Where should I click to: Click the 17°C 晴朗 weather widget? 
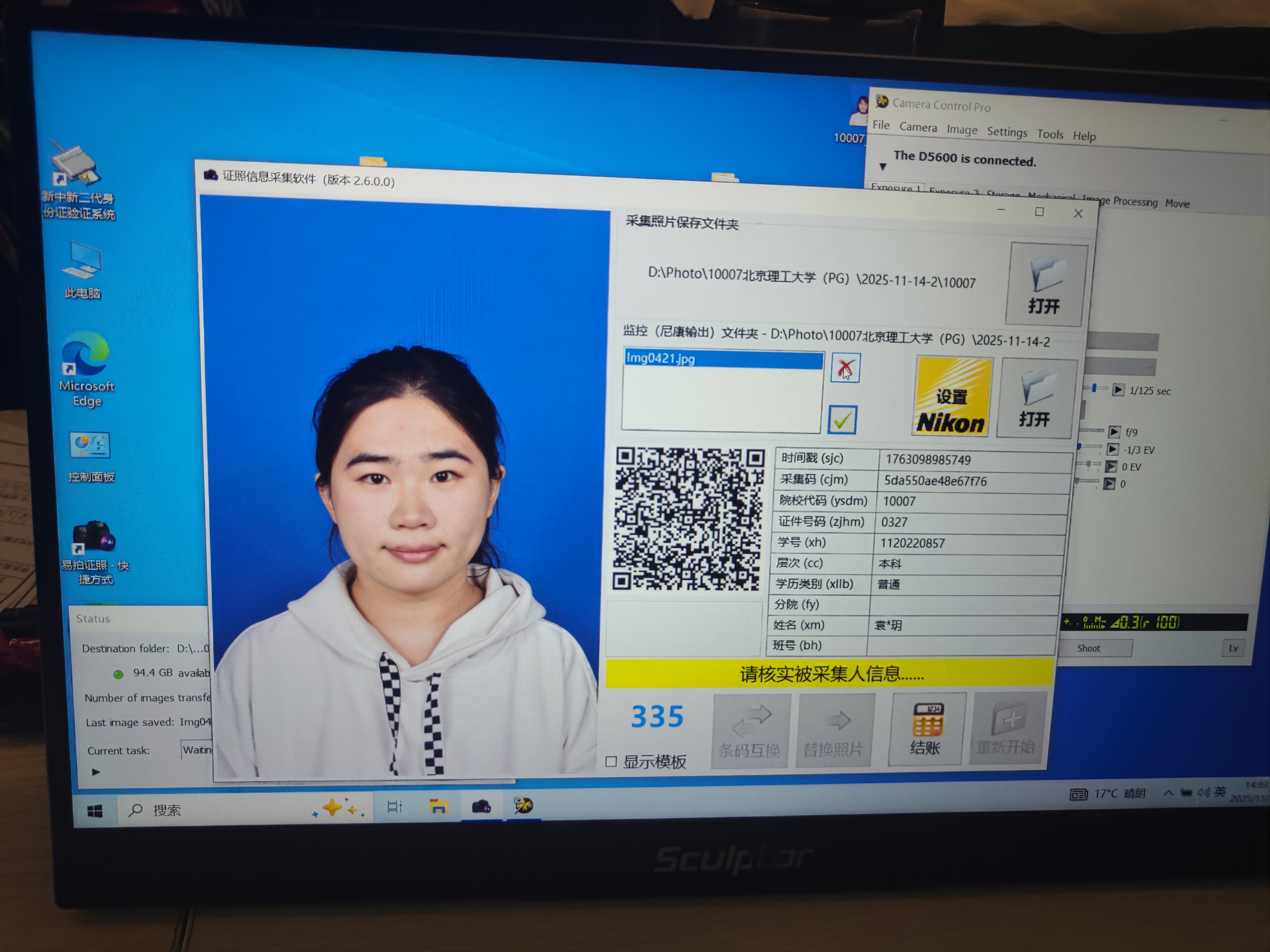(x=1108, y=794)
